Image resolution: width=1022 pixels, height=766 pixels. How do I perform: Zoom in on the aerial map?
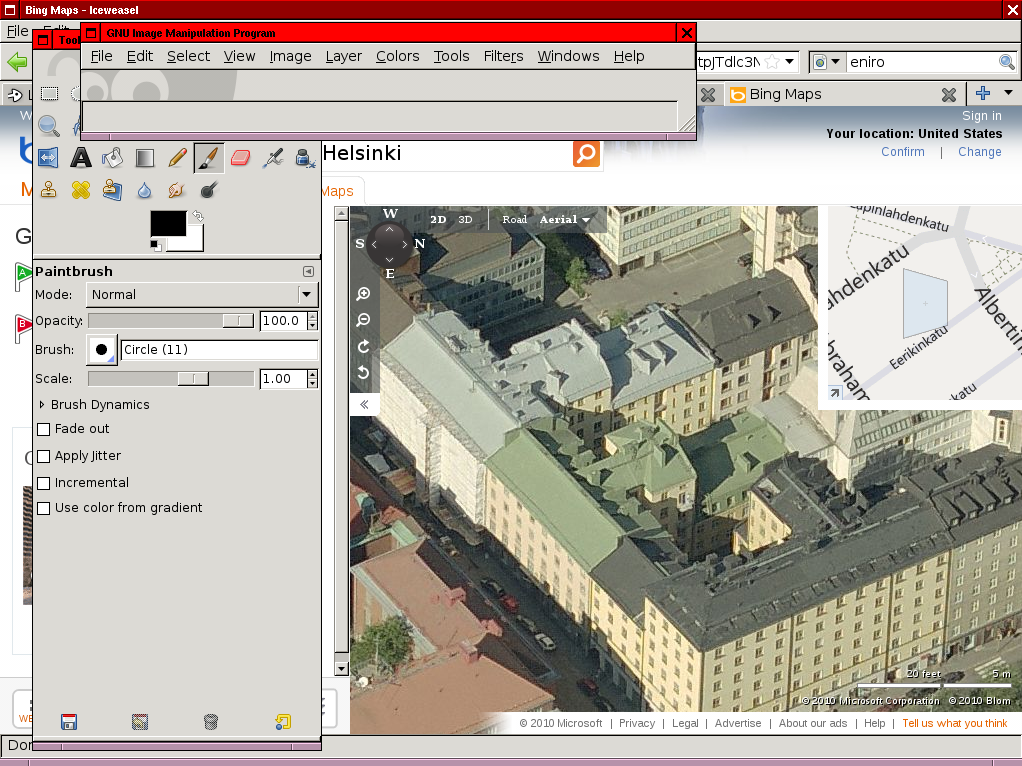tap(364, 294)
